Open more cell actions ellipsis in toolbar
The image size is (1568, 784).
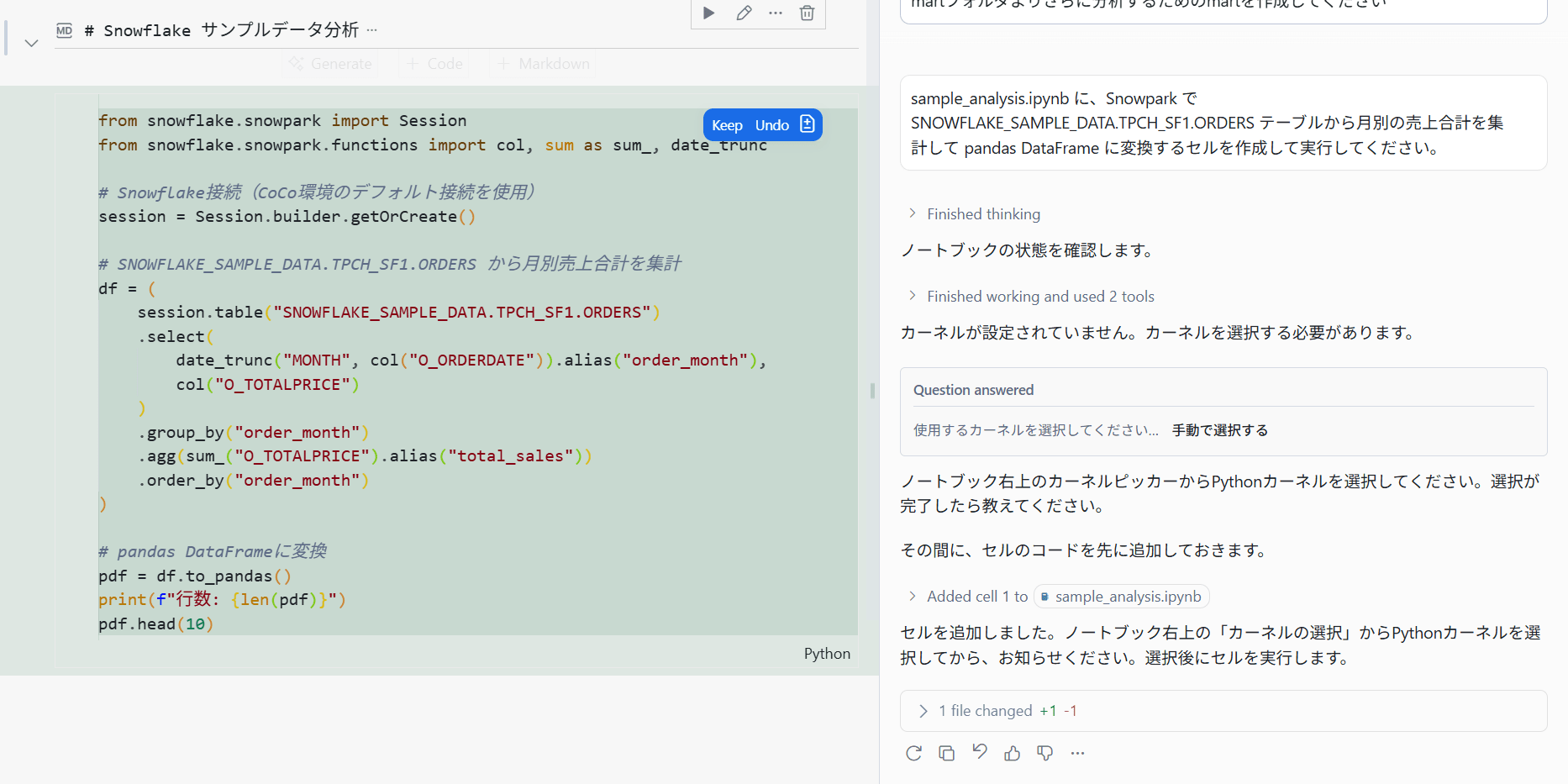click(x=775, y=13)
